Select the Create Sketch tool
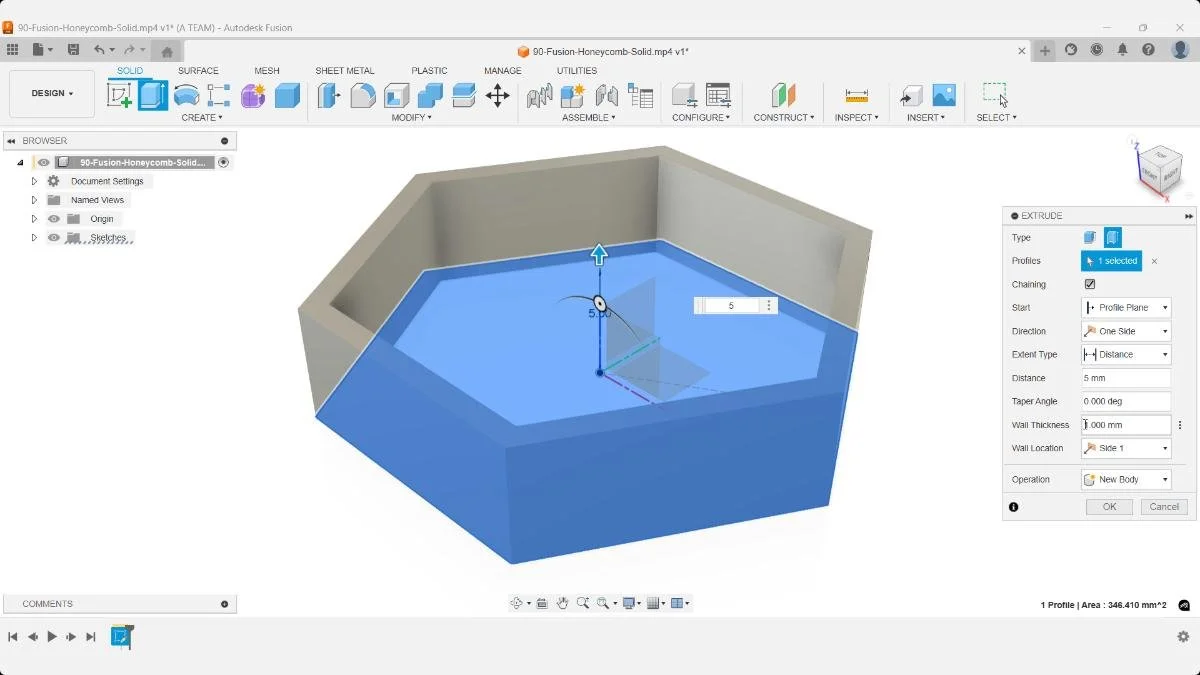The width and height of the screenshot is (1200, 675). 120,95
